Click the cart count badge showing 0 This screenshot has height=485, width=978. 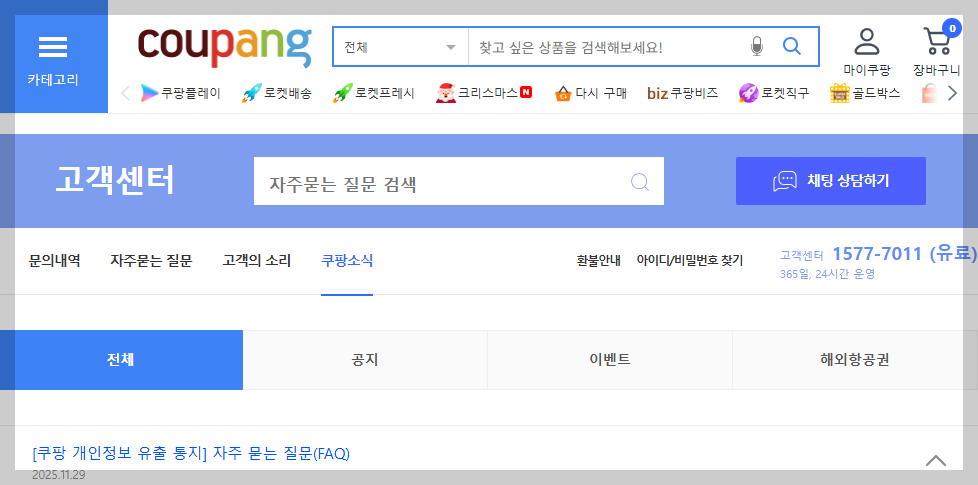point(952,29)
